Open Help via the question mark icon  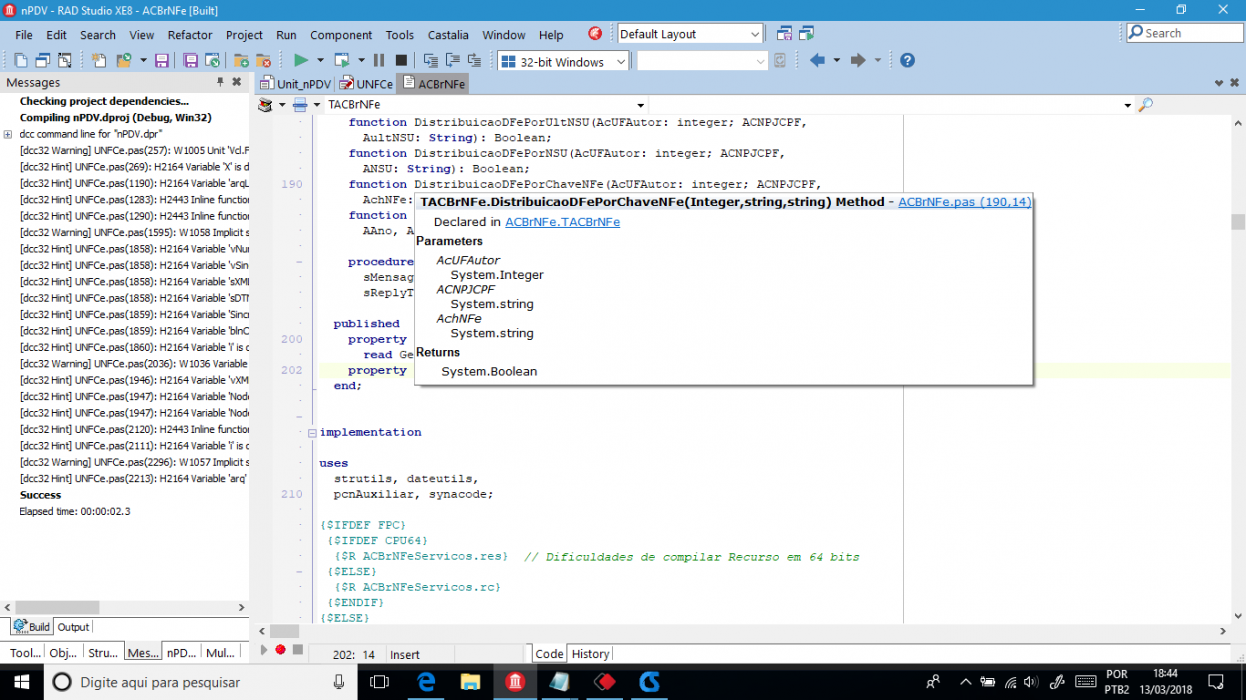coord(906,61)
